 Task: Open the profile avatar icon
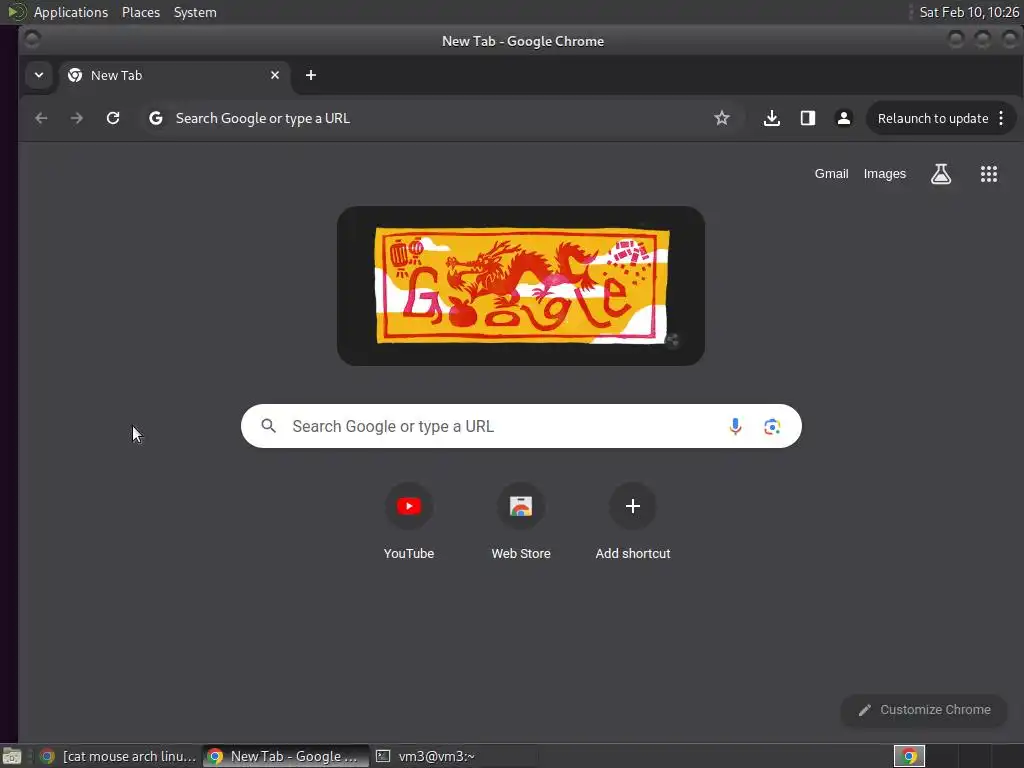coord(844,118)
